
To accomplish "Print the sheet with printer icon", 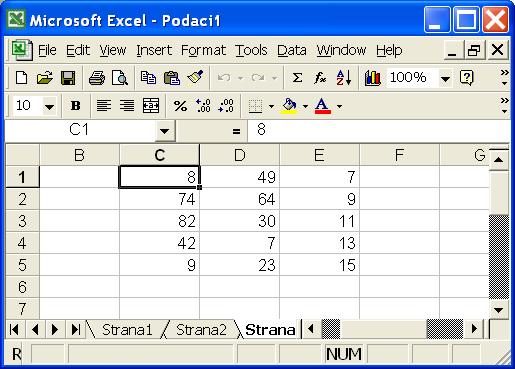I will (97, 78).
